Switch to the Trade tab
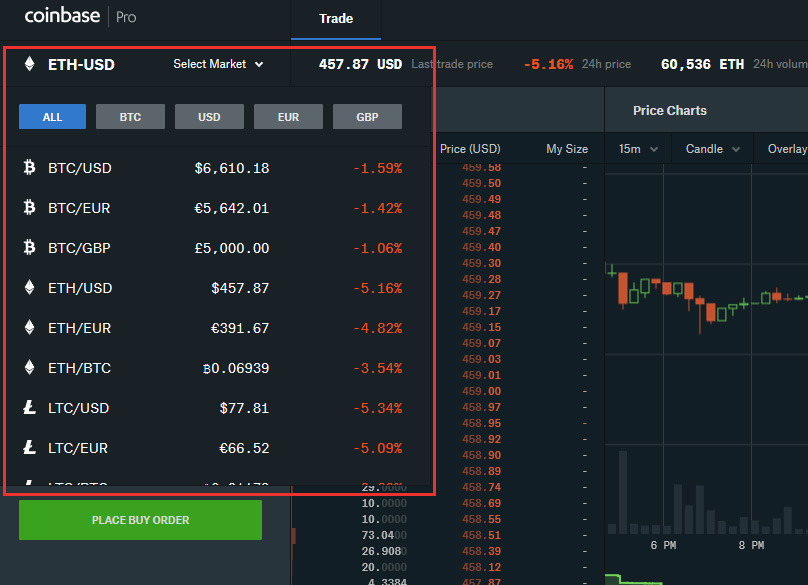 [x=336, y=19]
